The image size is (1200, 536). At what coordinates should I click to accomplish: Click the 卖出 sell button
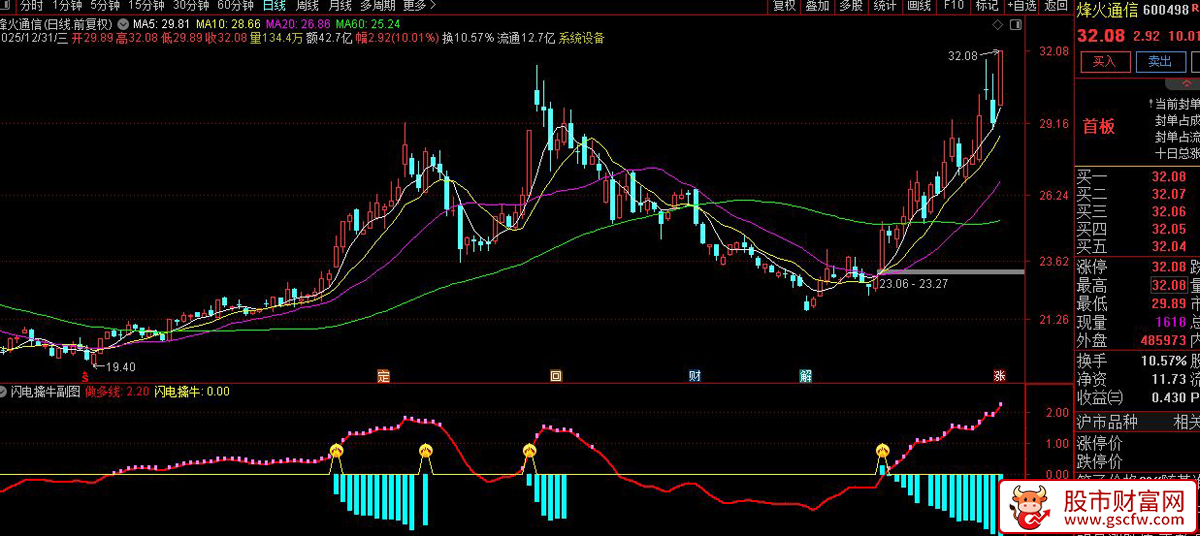[x=1159, y=62]
